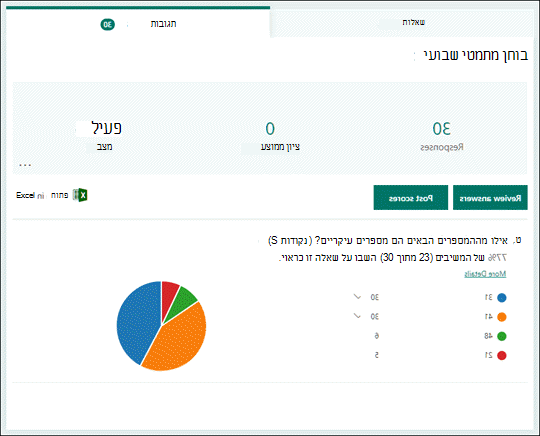Screen dimensions: 540x436
Task: Click the green legend dot for 48
Action: point(502,336)
